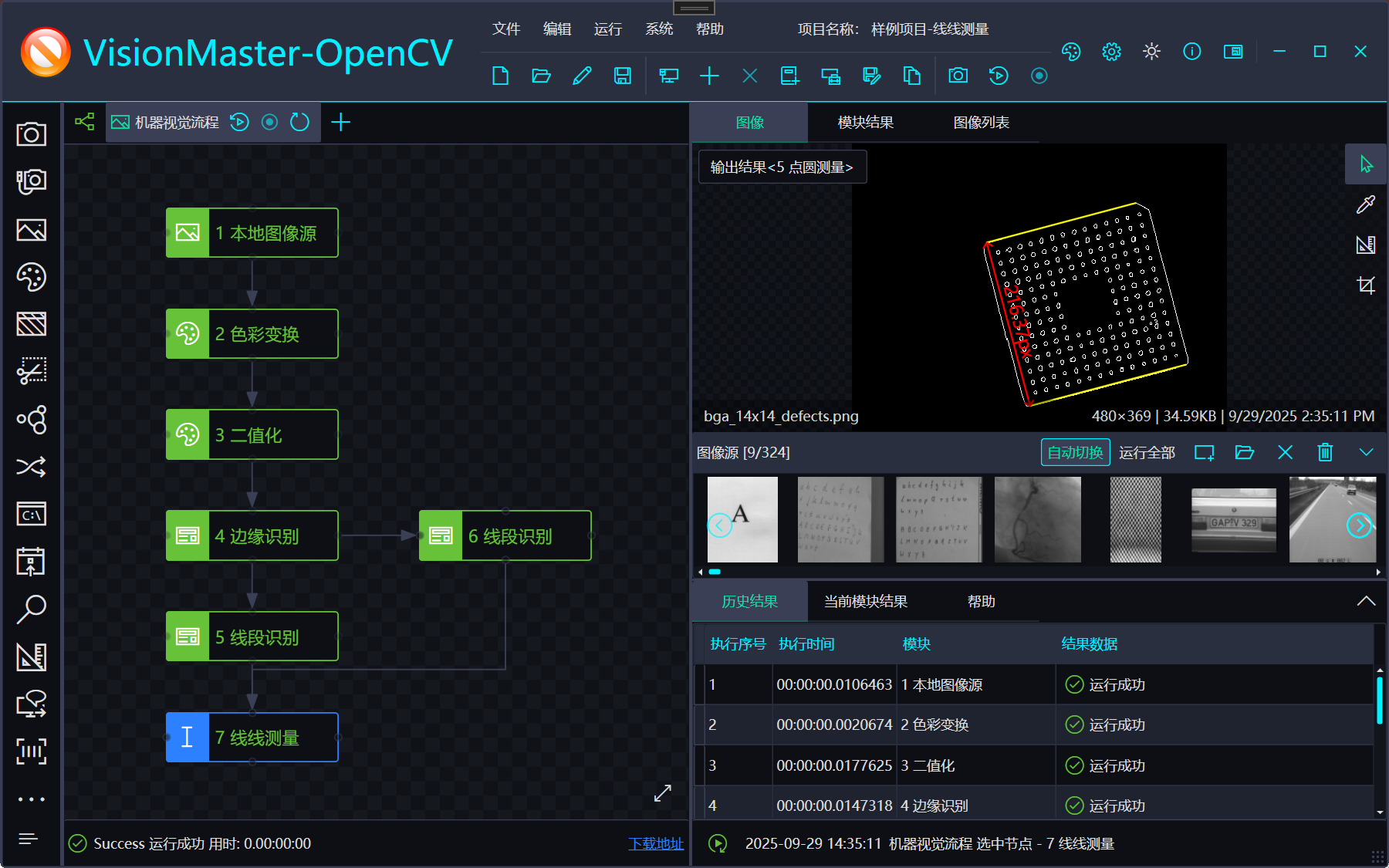
Task: Select the 历史结果 tab
Action: pyautogui.click(x=749, y=602)
